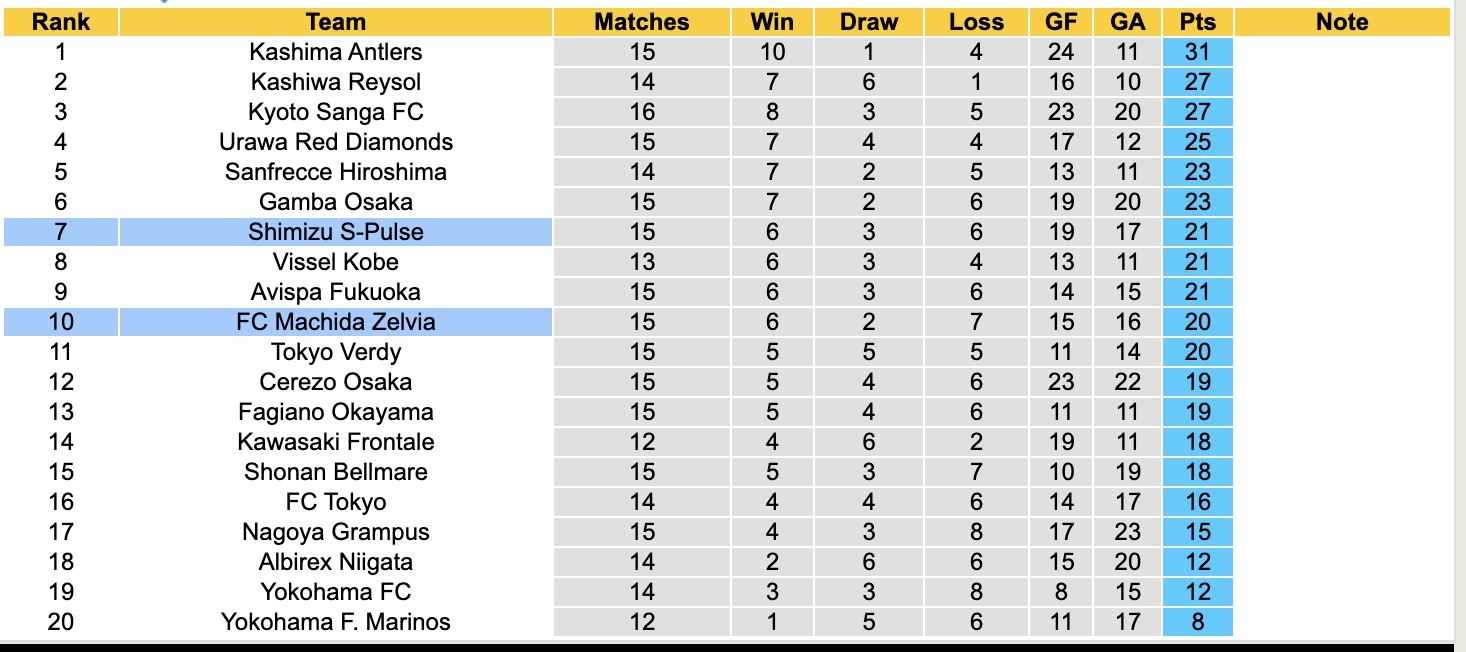Open the Shimizu S-Pulse team link
Screen dimensions: 1466x652
pyautogui.click(x=336, y=232)
